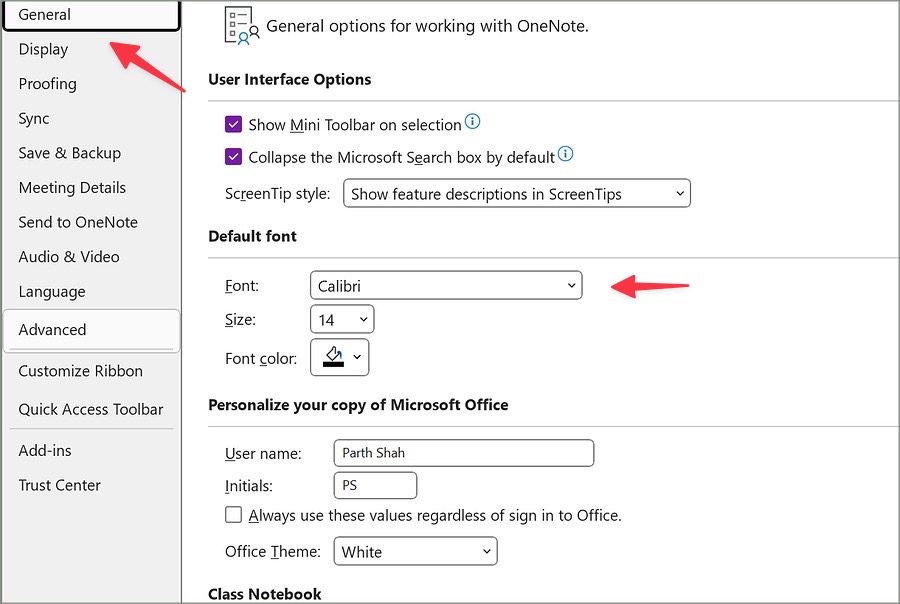
Task: Click the User name text field
Action: 463,453
